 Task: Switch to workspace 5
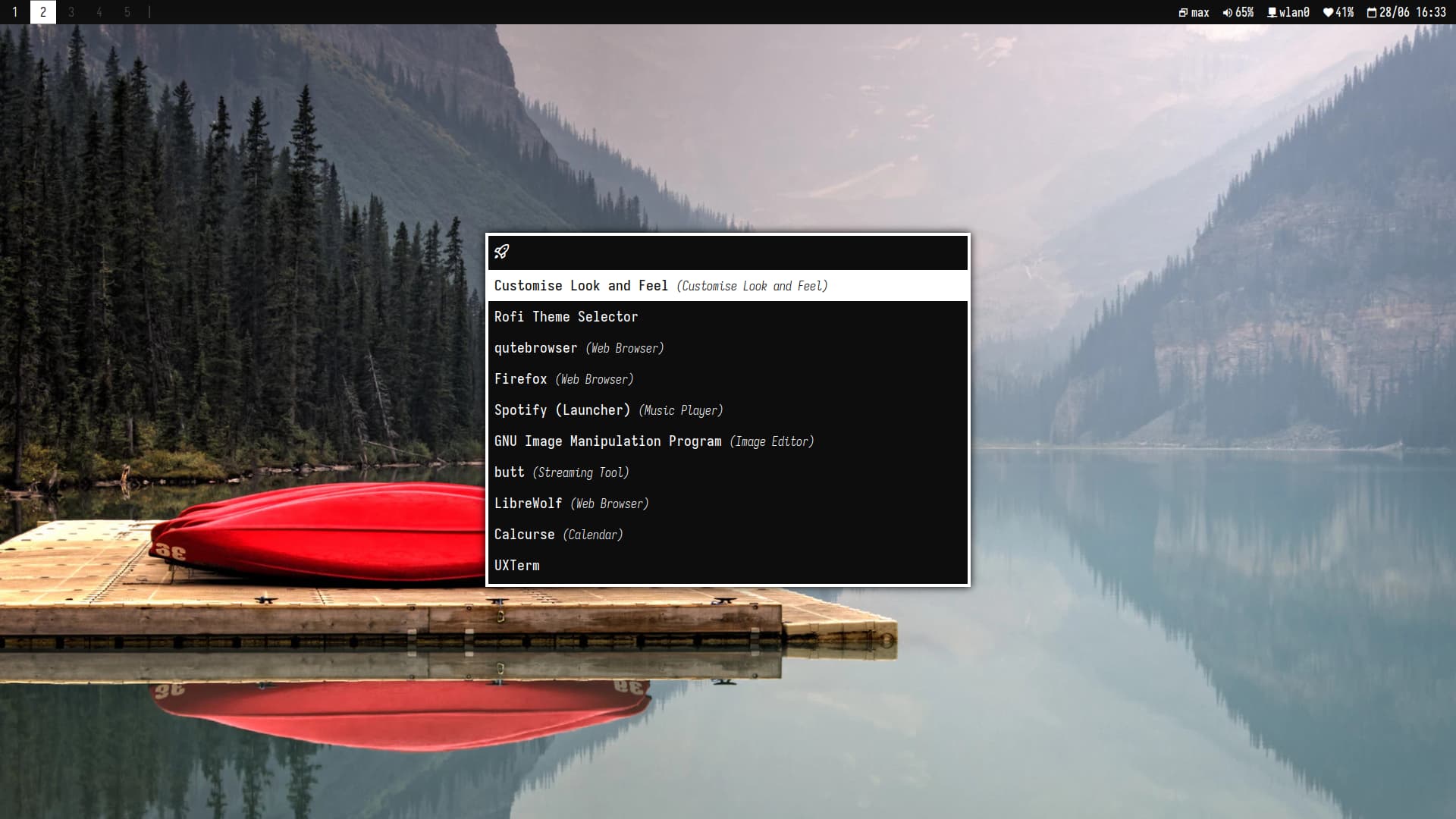(127, 12)
